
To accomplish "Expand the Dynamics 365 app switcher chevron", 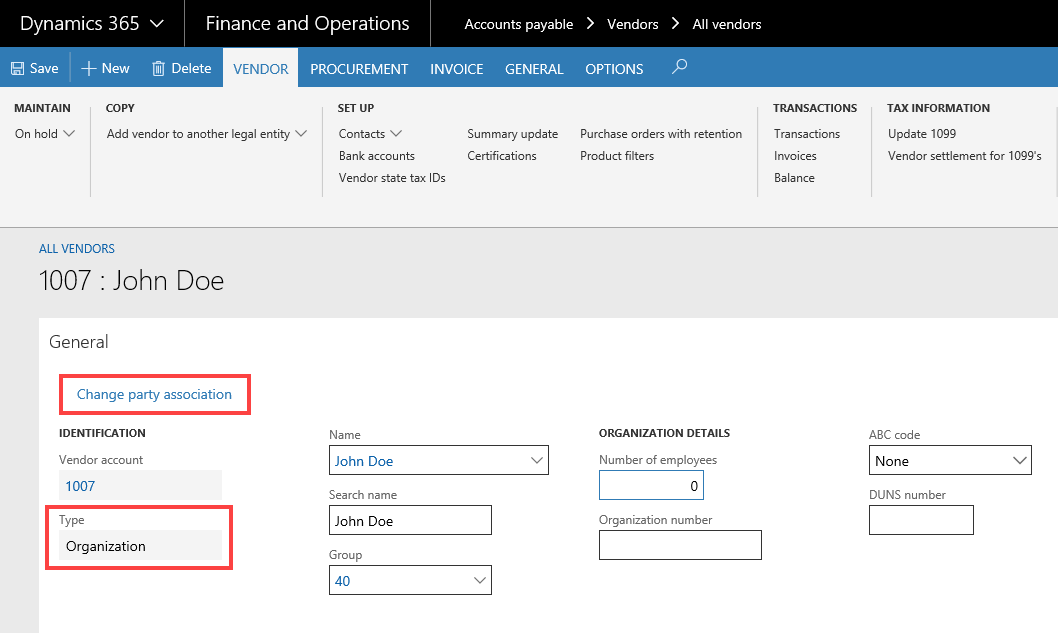I will pos(156,23).
